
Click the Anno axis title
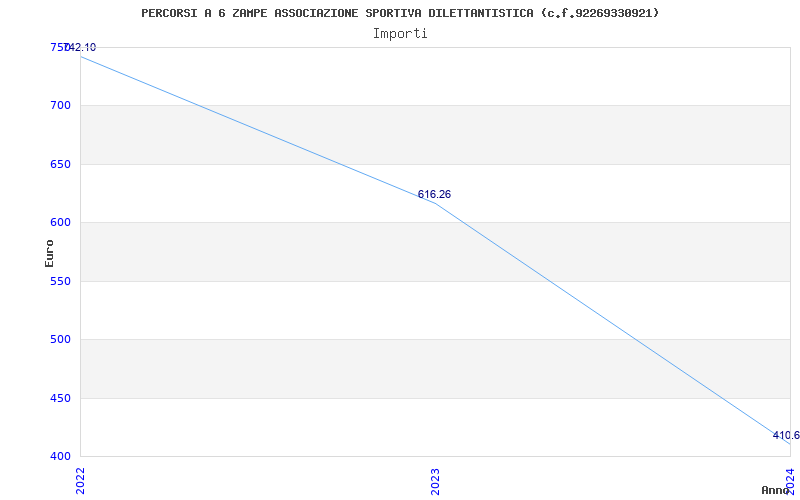[x=775, y=490]
